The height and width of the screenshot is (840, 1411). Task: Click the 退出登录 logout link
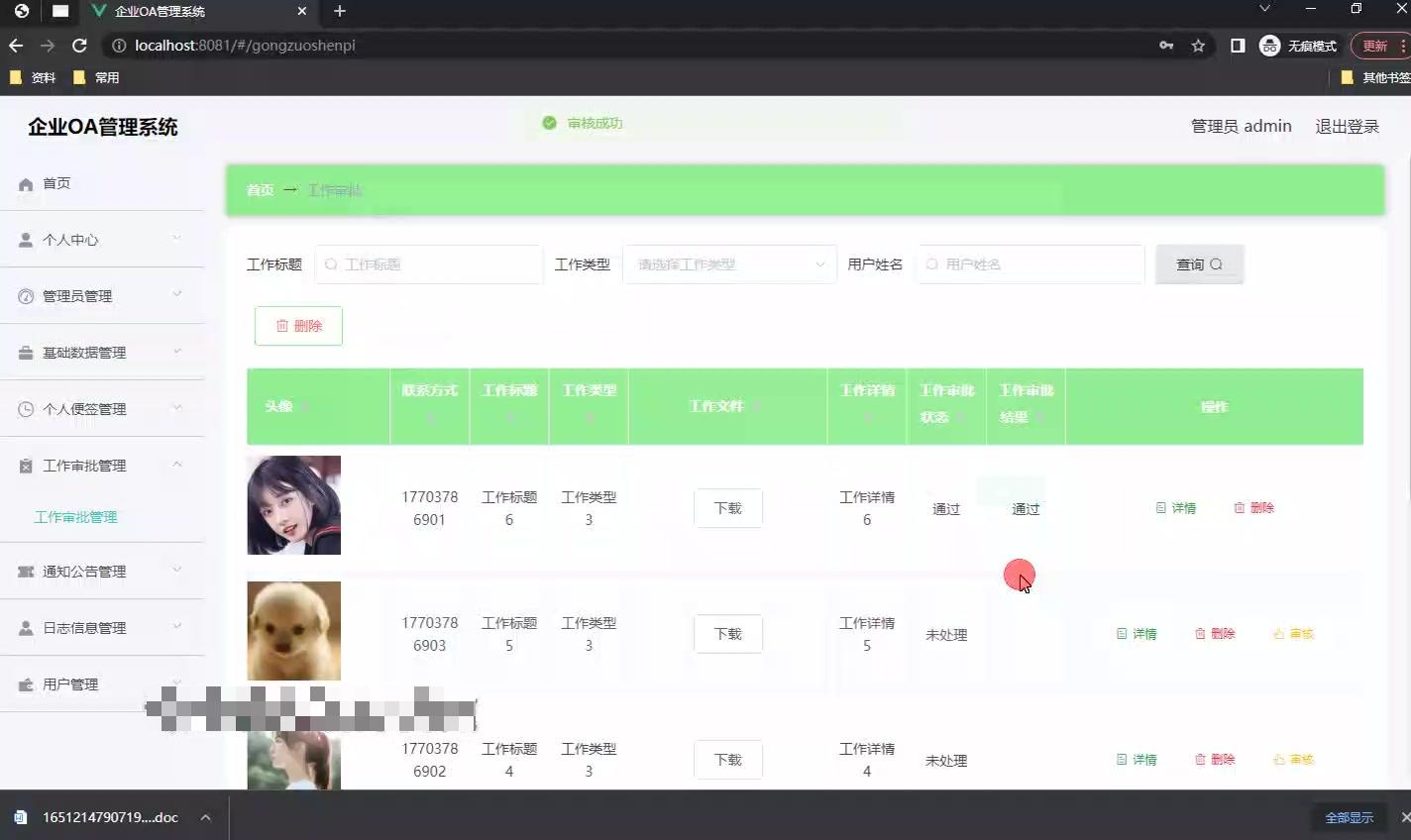(x=1347, y=126)
